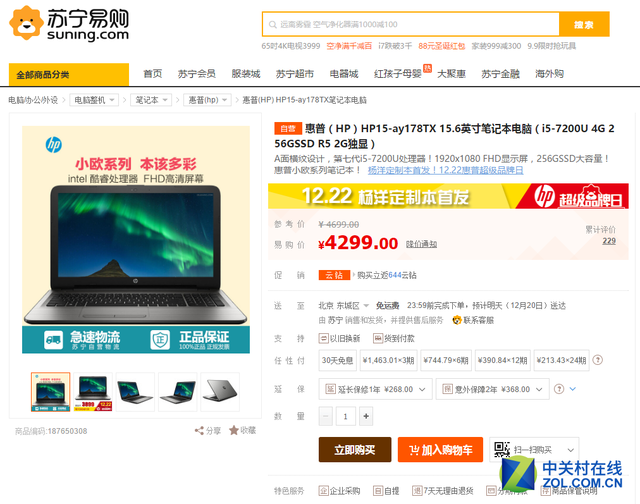640x504 pixels.
Task: Click the 7天无理由退货 service icon
Action: pos(417,491)
